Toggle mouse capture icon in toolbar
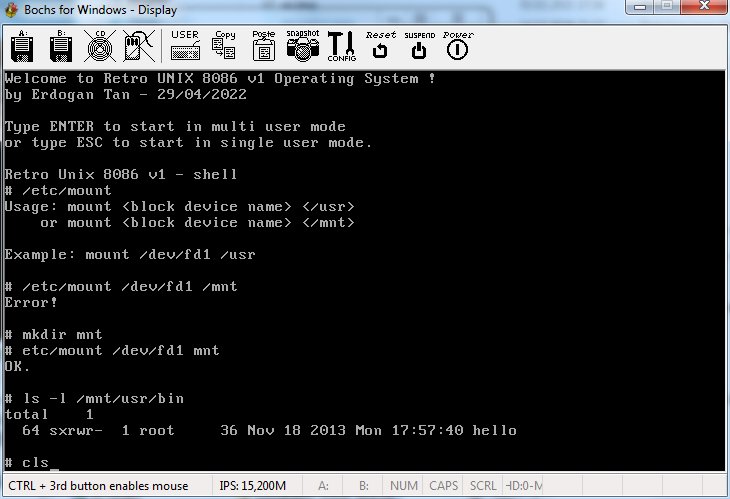Viewport: 730px width, 499px height. (x=138, y=45)
